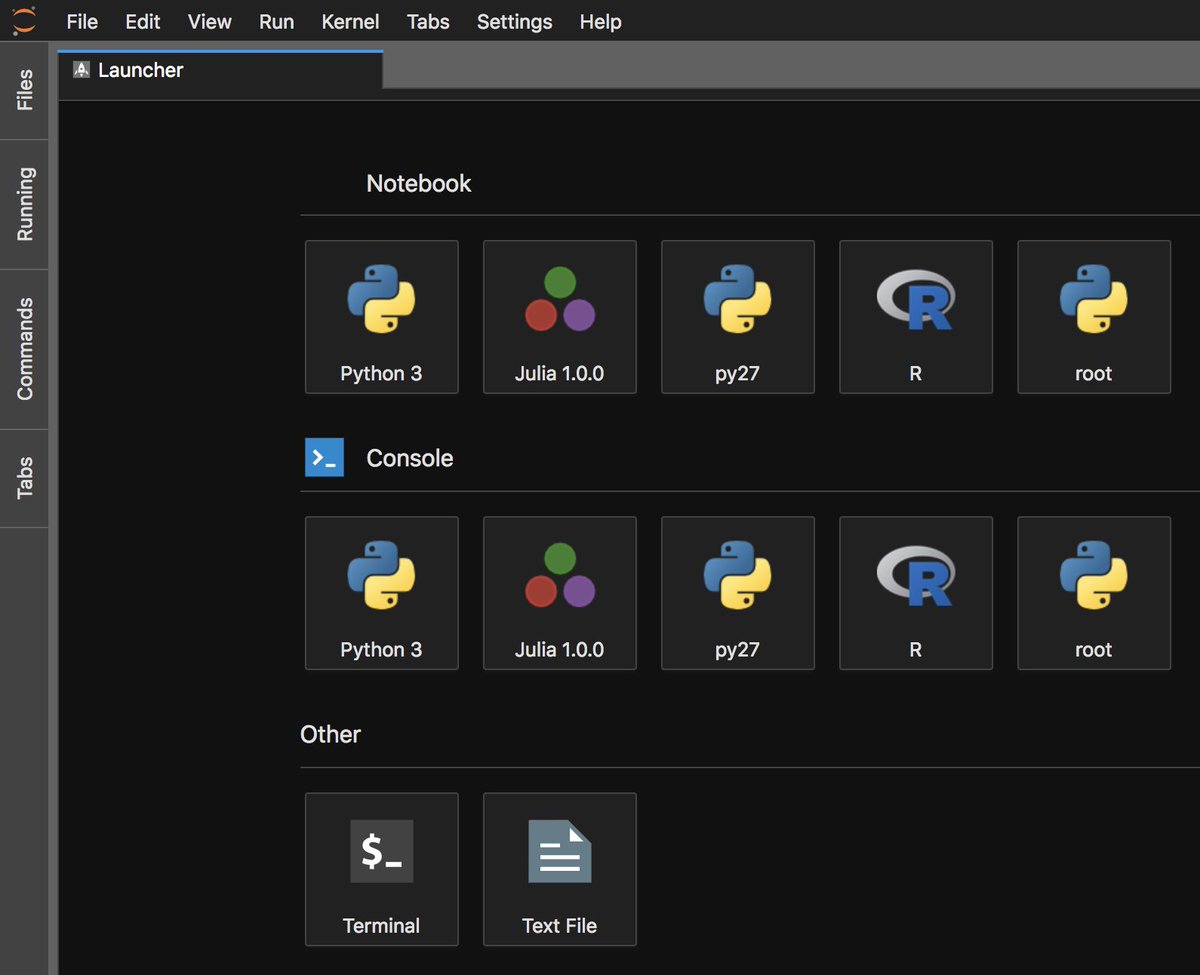The width and height of the screenshot is (1200, 975).
Task: Open the Tabs menu in menu bar
Action: [428, 21]
